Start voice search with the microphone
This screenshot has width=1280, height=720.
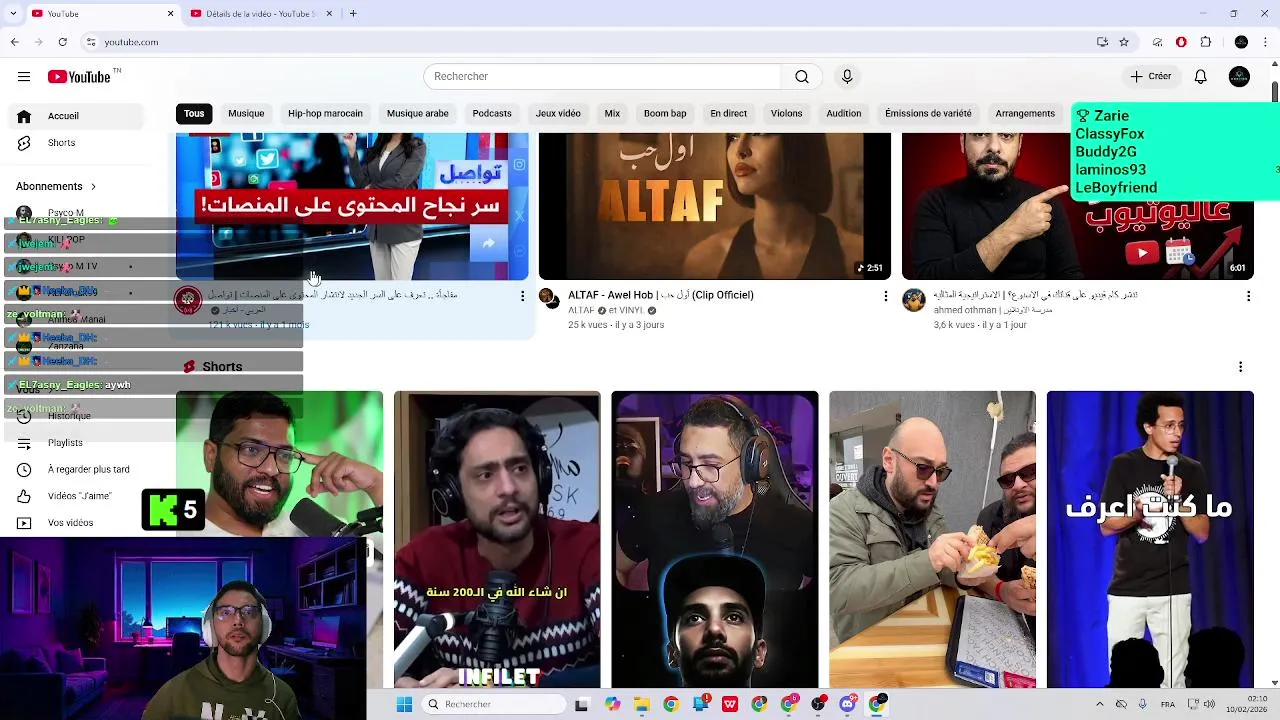(847, 77)
